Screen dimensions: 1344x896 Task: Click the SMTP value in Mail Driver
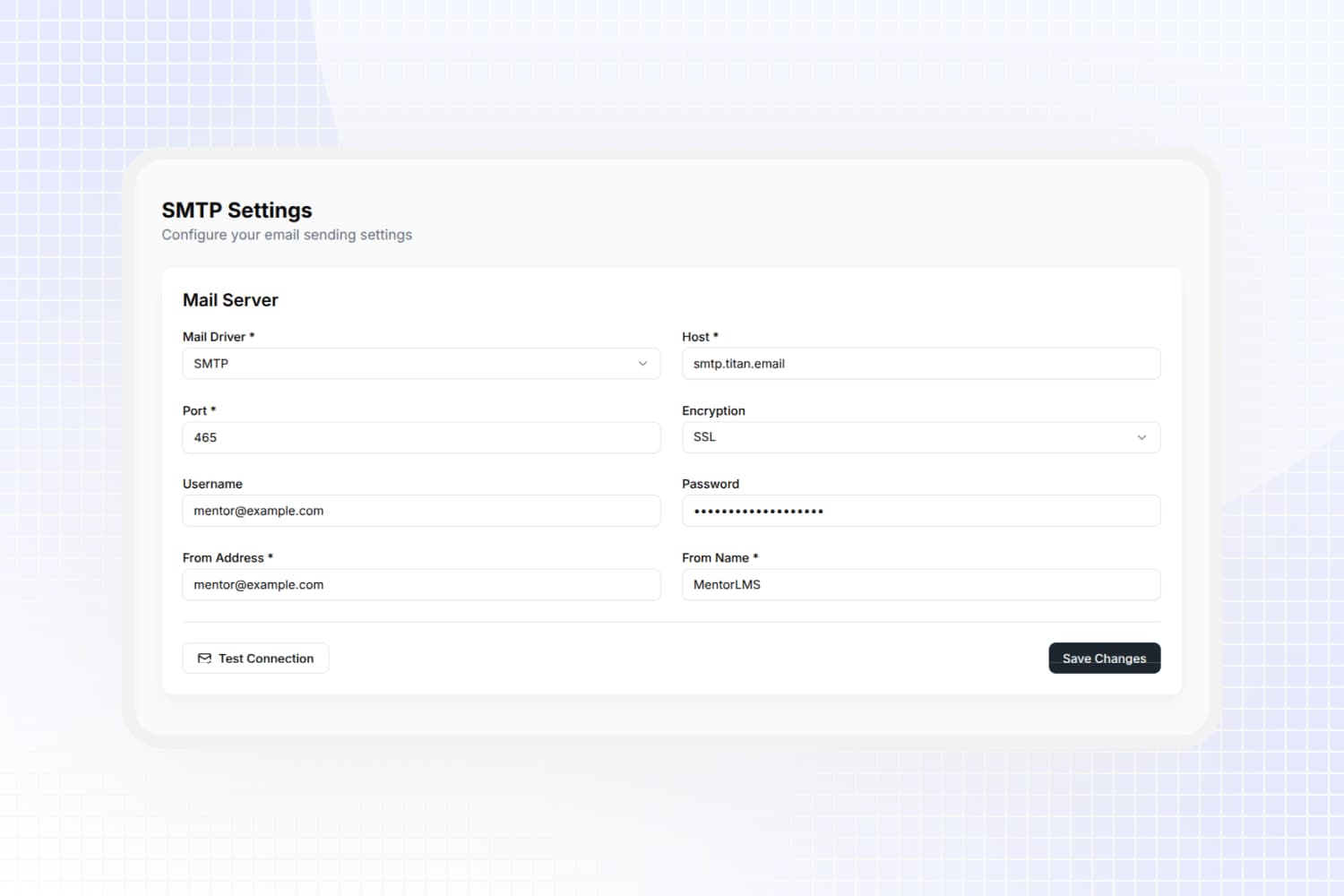[x=211, y=364]
